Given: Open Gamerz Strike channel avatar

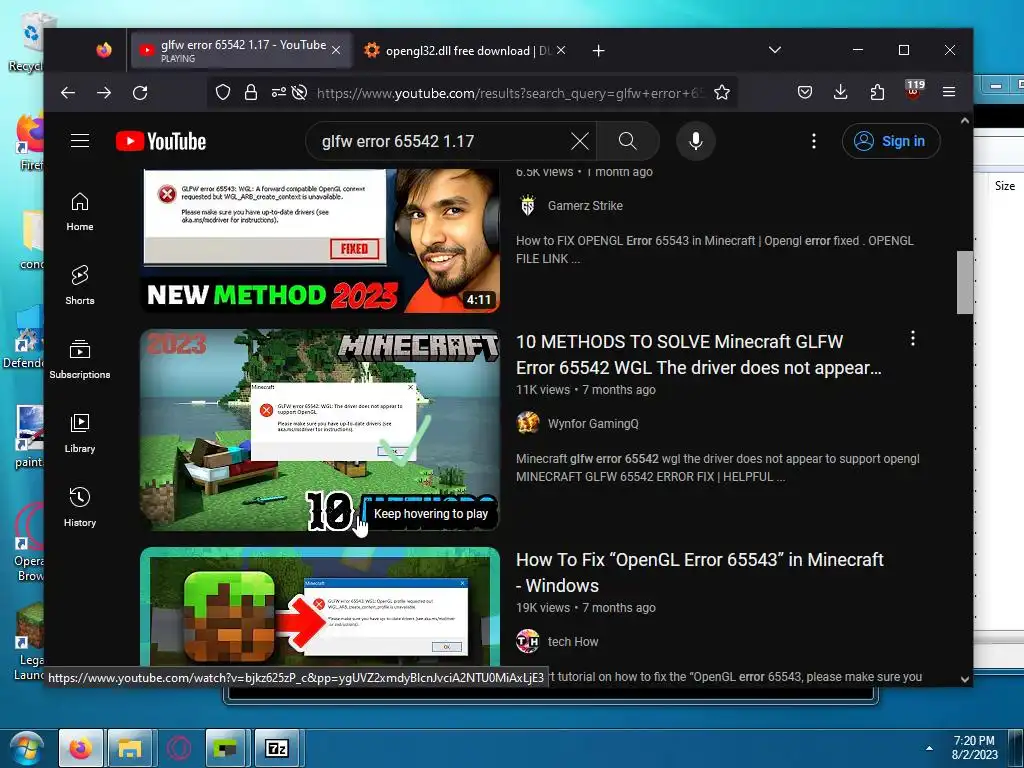Looking at the screenshot, I should click(528, 206).
